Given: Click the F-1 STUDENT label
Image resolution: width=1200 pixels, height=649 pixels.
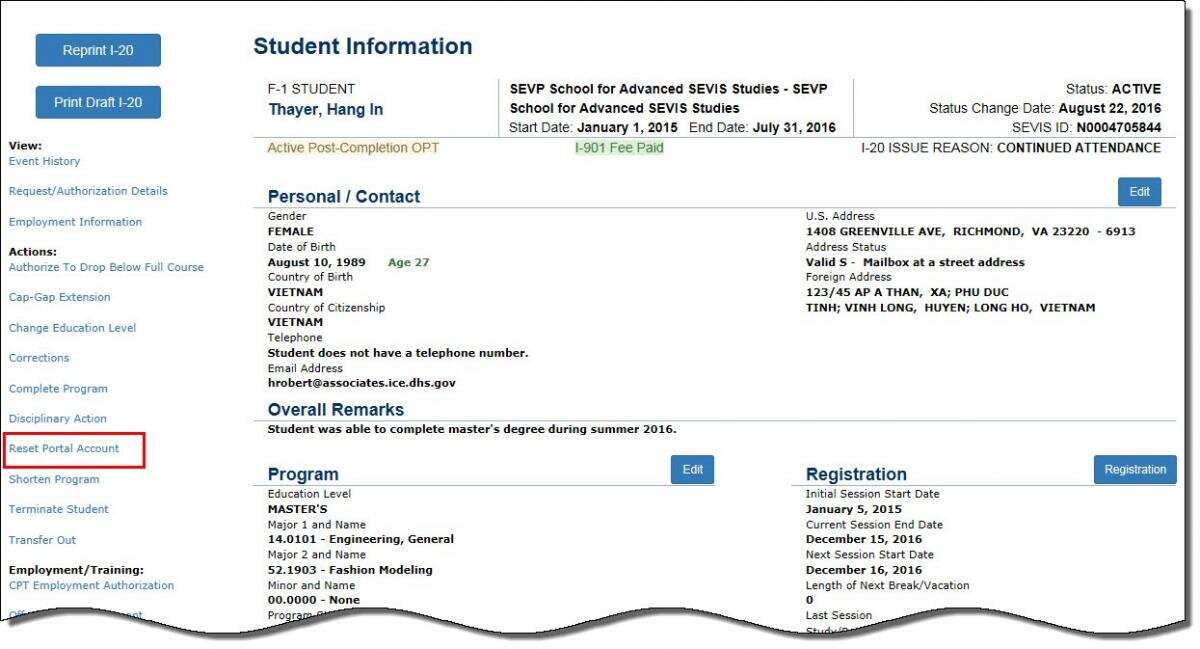Looking at the screenshot, I should pos(311,89).
